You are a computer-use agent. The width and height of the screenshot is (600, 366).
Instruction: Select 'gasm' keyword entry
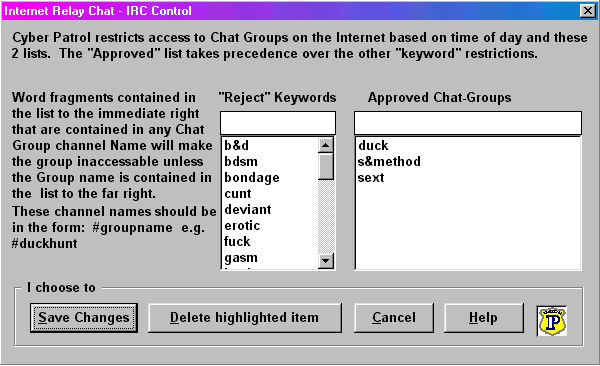click(270, 258)
